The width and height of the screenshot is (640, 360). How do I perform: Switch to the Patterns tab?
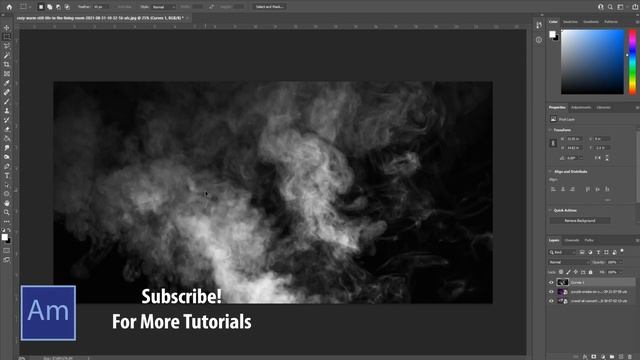click(611, 22)
